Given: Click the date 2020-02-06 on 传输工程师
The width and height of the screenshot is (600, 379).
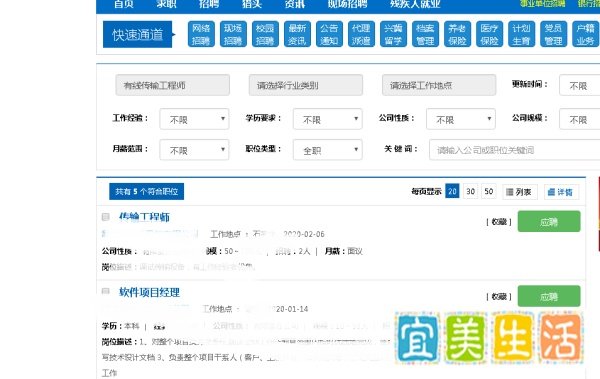Looking at the screenshot, I should [x=304, y=234].
